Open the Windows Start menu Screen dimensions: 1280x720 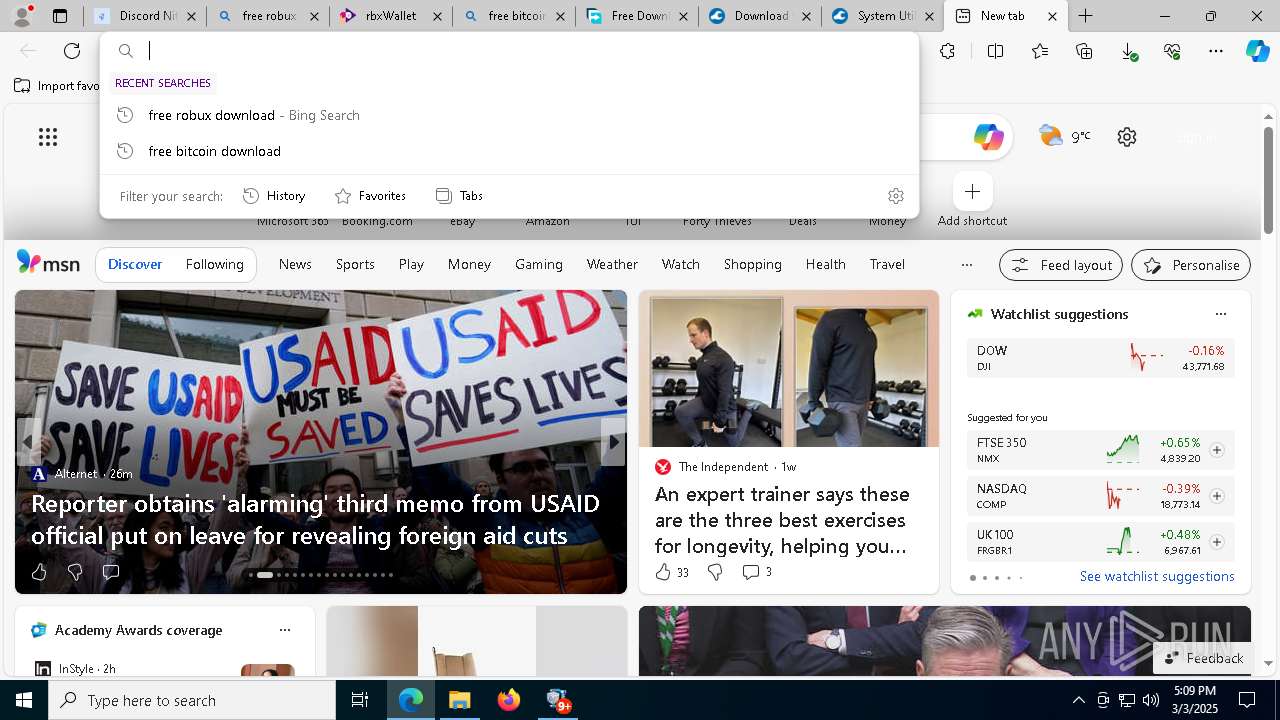tap(24, 700)
